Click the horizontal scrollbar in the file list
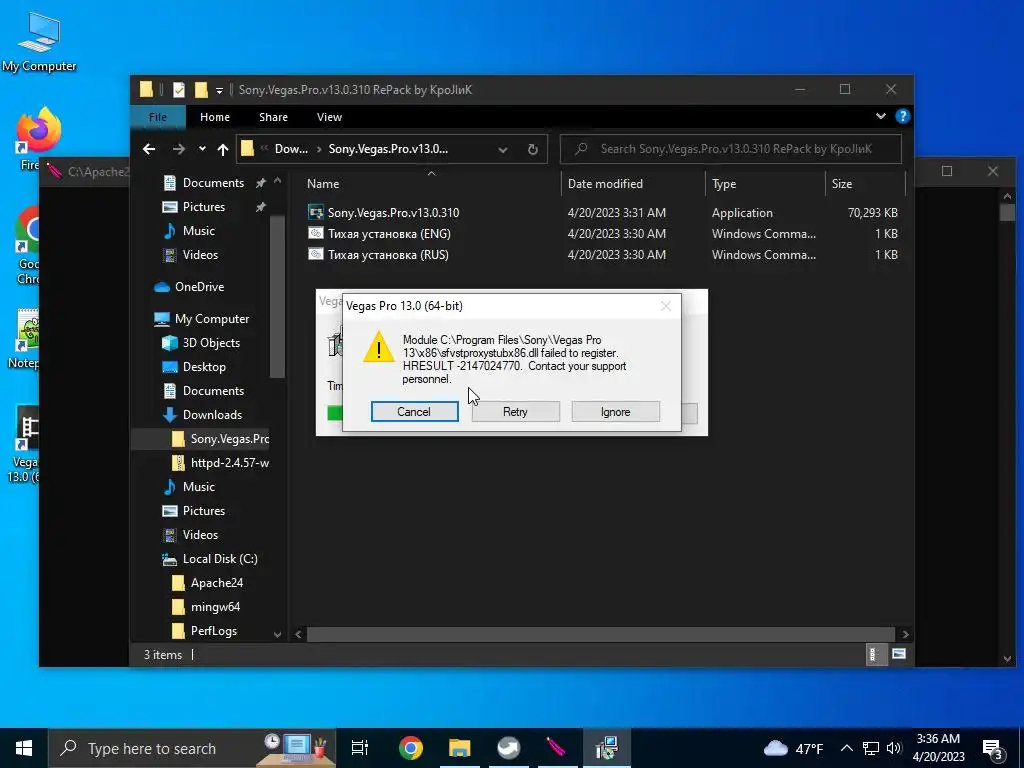Viewport: 1024px width, 768px height. (x=600, y=634)
